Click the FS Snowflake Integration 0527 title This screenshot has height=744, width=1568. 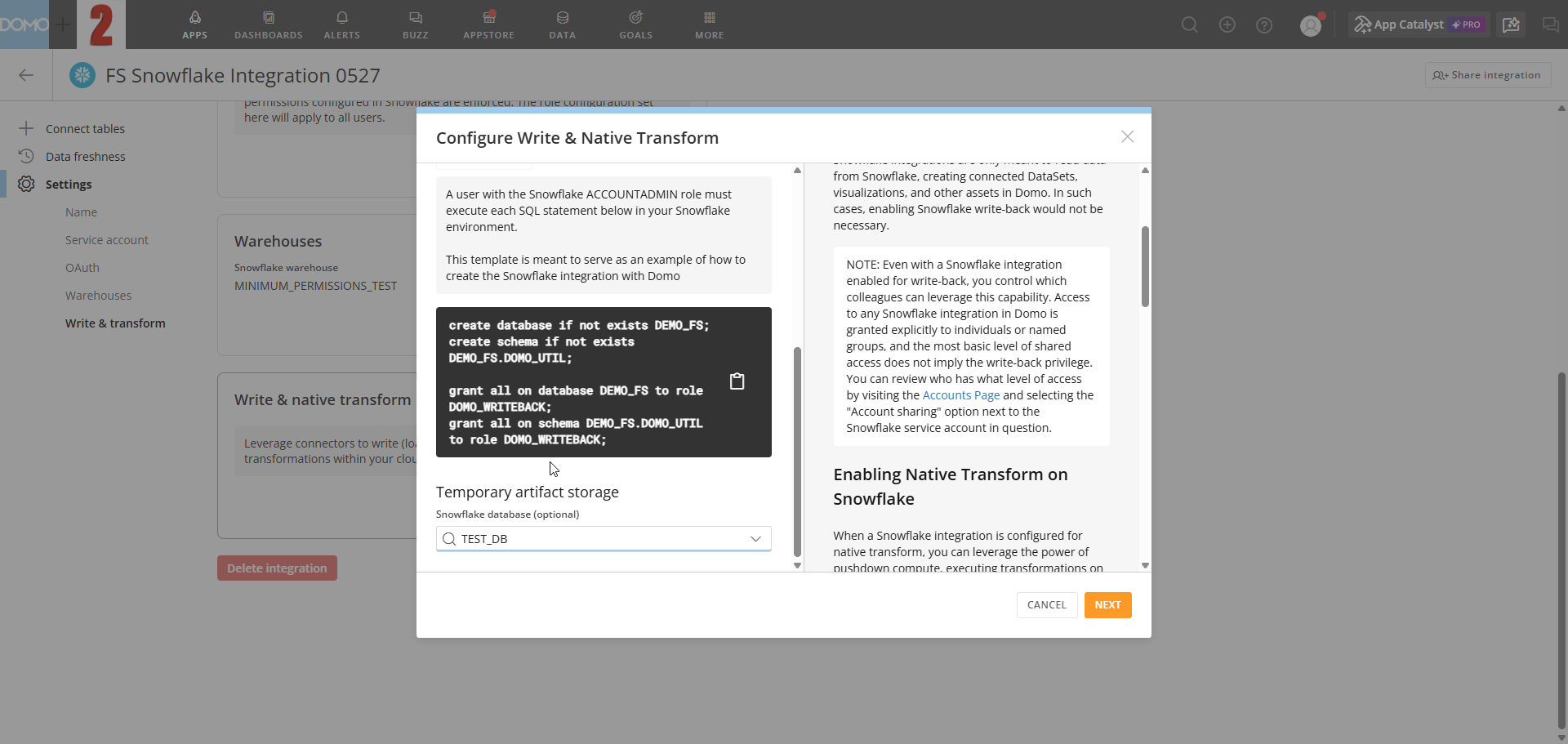coord(243,75)
